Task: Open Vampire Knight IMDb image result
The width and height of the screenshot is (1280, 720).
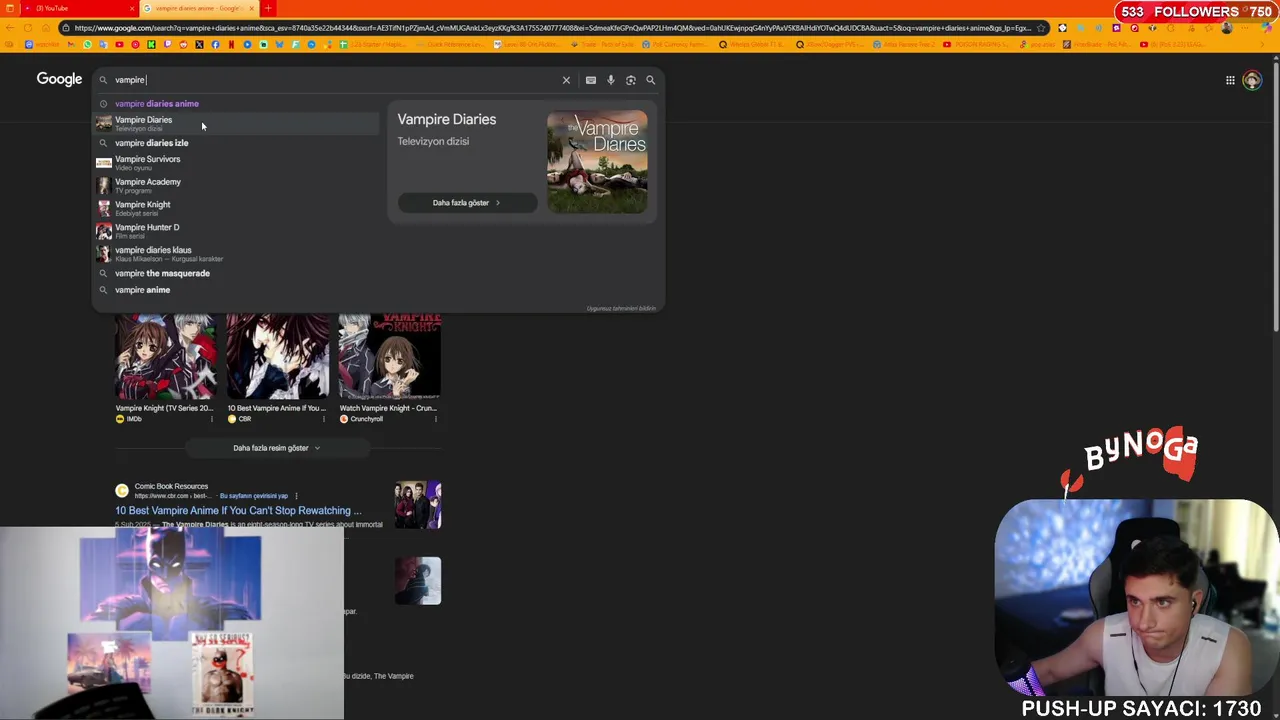Action: [164, 357]
